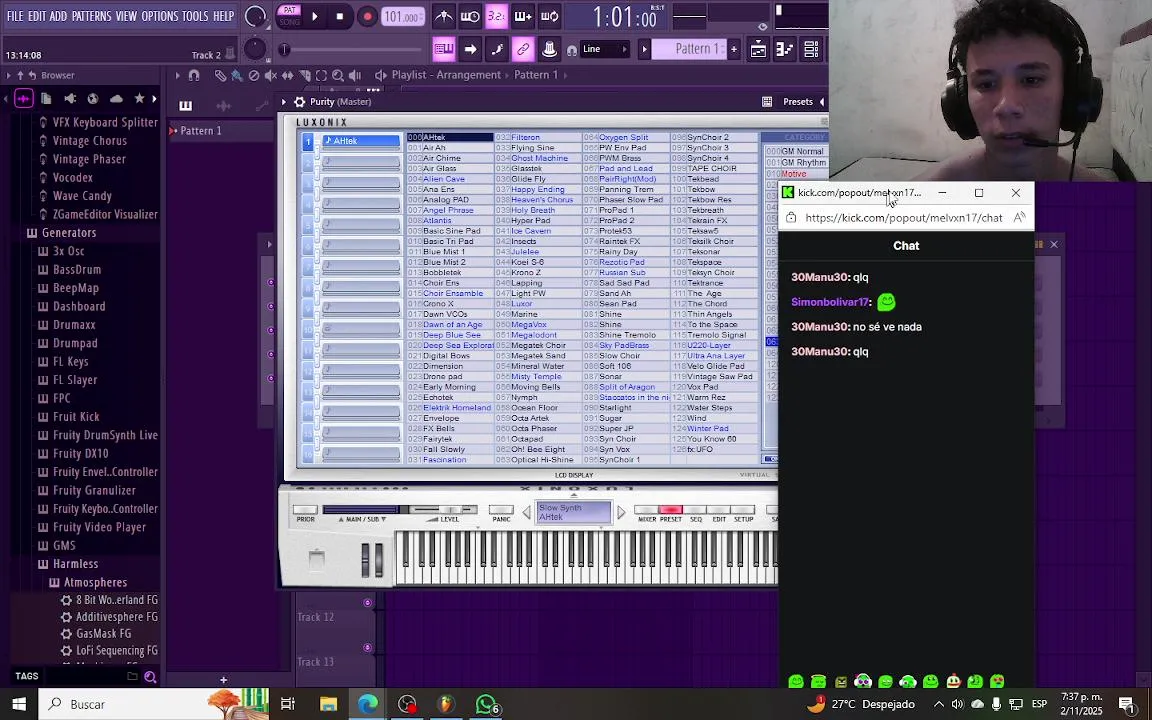Open the Presets dropdown of Purity

click(798, 102)
